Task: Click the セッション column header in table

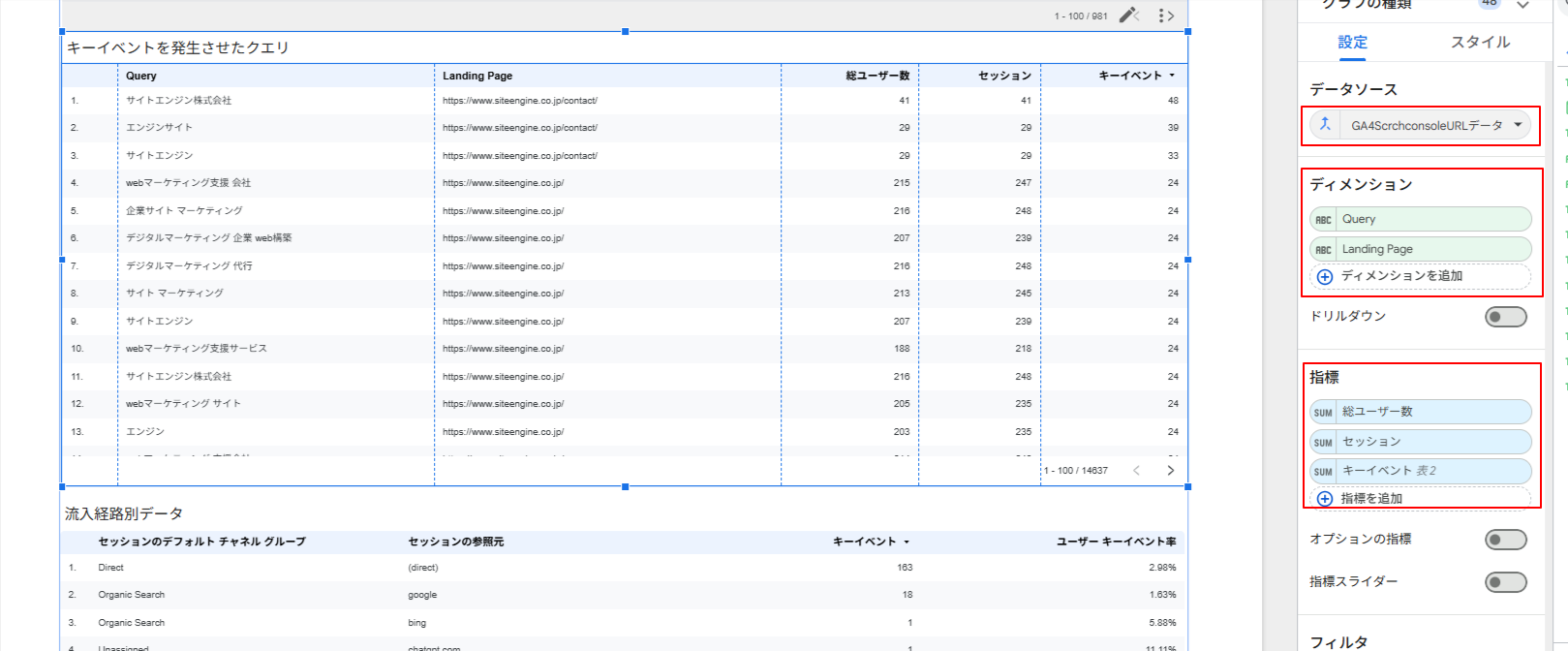Action: point(1004,76)
